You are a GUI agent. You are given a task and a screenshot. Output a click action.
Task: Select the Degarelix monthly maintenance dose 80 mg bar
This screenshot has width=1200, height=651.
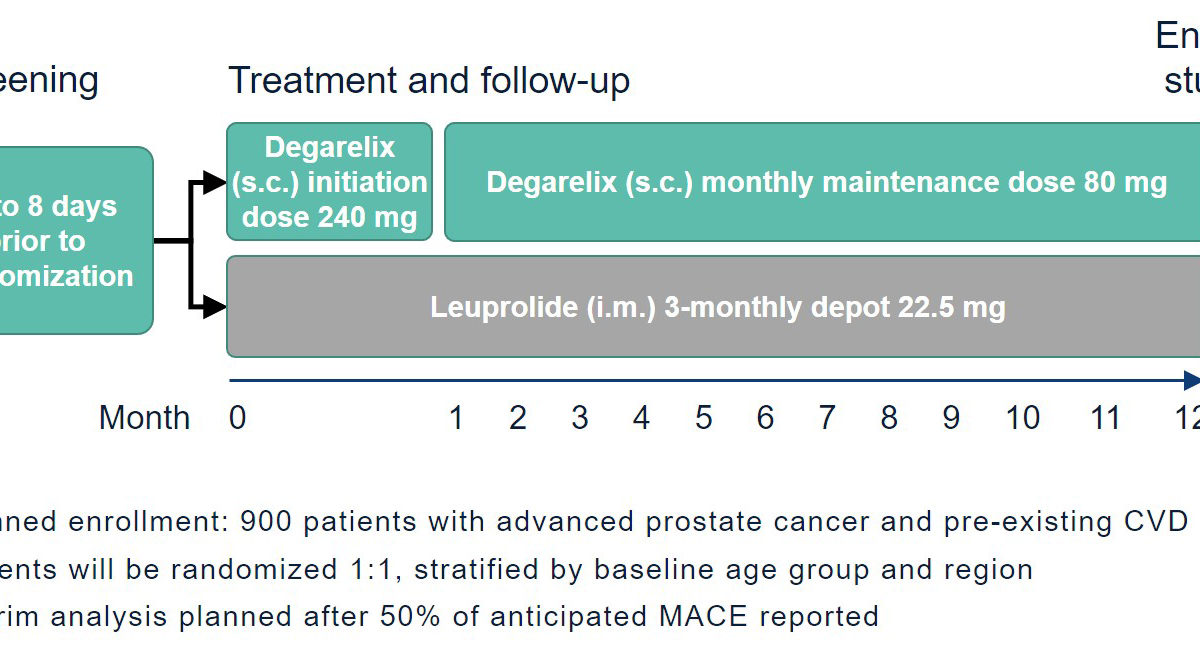coord(822,182)
